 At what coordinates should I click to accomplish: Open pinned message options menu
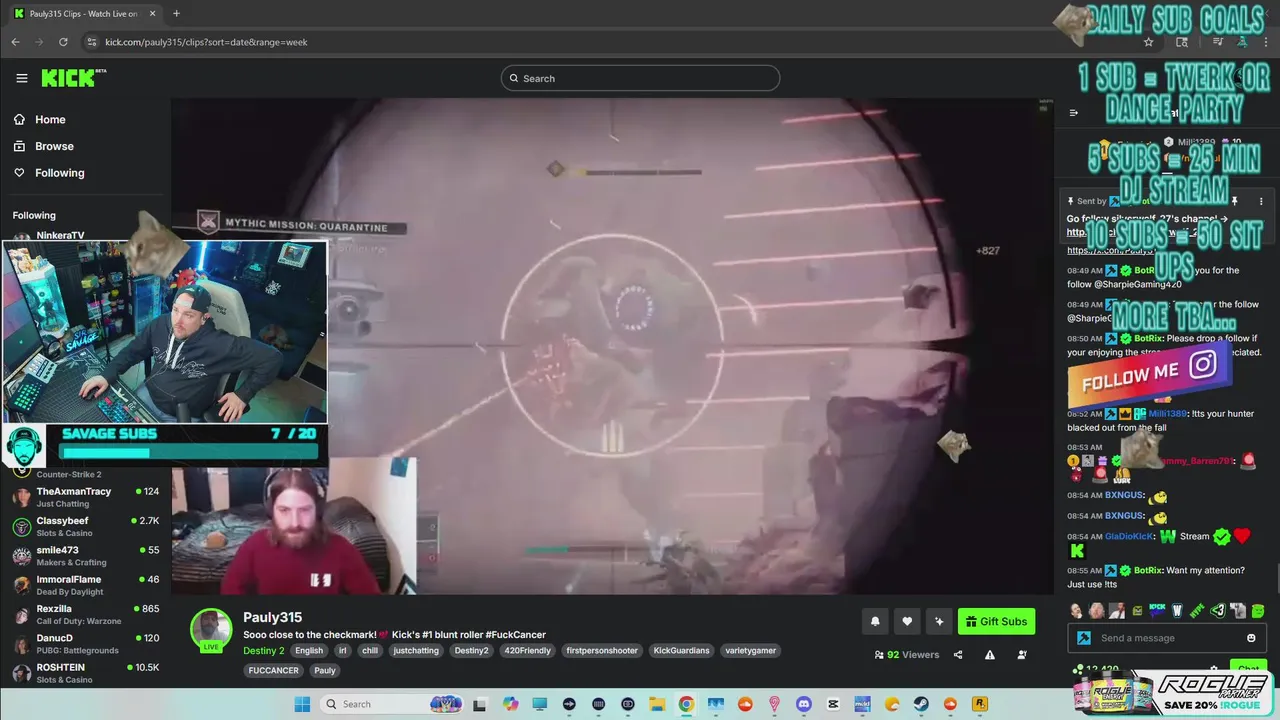(1261, 201)
